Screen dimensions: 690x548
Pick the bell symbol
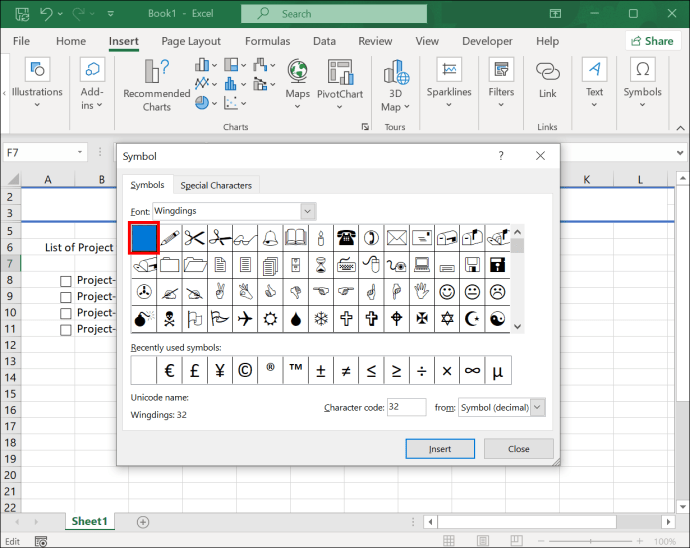point(270,238)
